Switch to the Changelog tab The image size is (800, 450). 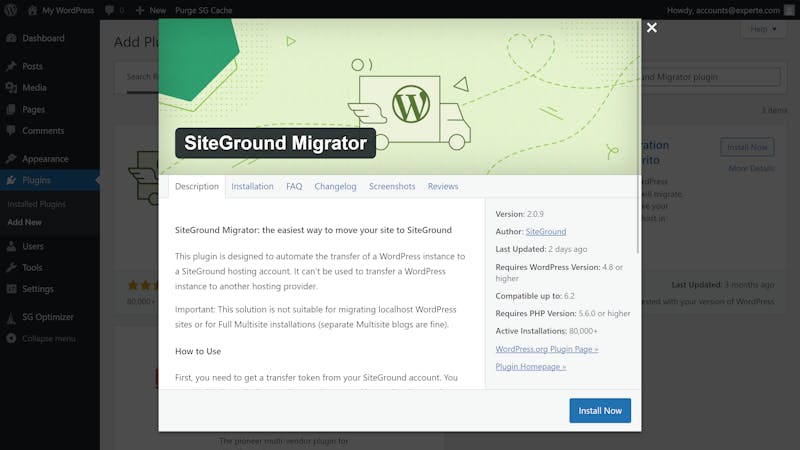coord(335,186)
